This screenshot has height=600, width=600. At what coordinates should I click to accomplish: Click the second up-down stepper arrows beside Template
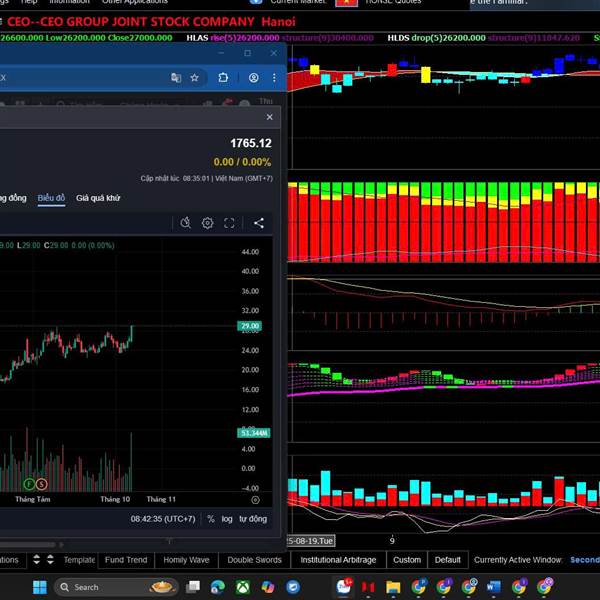[x=50, y=559]
